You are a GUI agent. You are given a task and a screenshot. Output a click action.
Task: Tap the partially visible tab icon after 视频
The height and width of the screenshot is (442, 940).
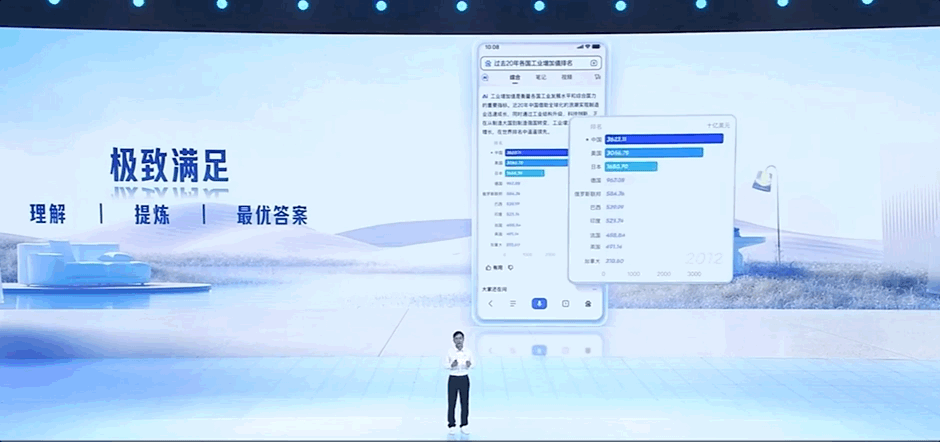click(597, 77)
